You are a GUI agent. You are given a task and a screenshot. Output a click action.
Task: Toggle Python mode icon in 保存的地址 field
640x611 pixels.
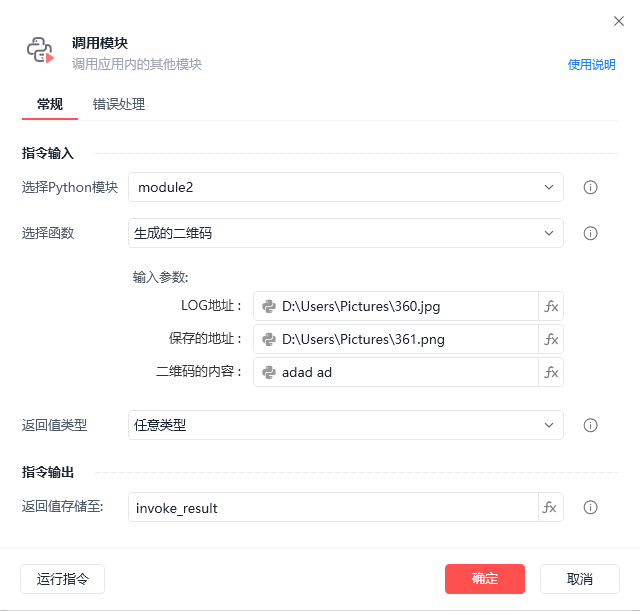tap(269, 340)
